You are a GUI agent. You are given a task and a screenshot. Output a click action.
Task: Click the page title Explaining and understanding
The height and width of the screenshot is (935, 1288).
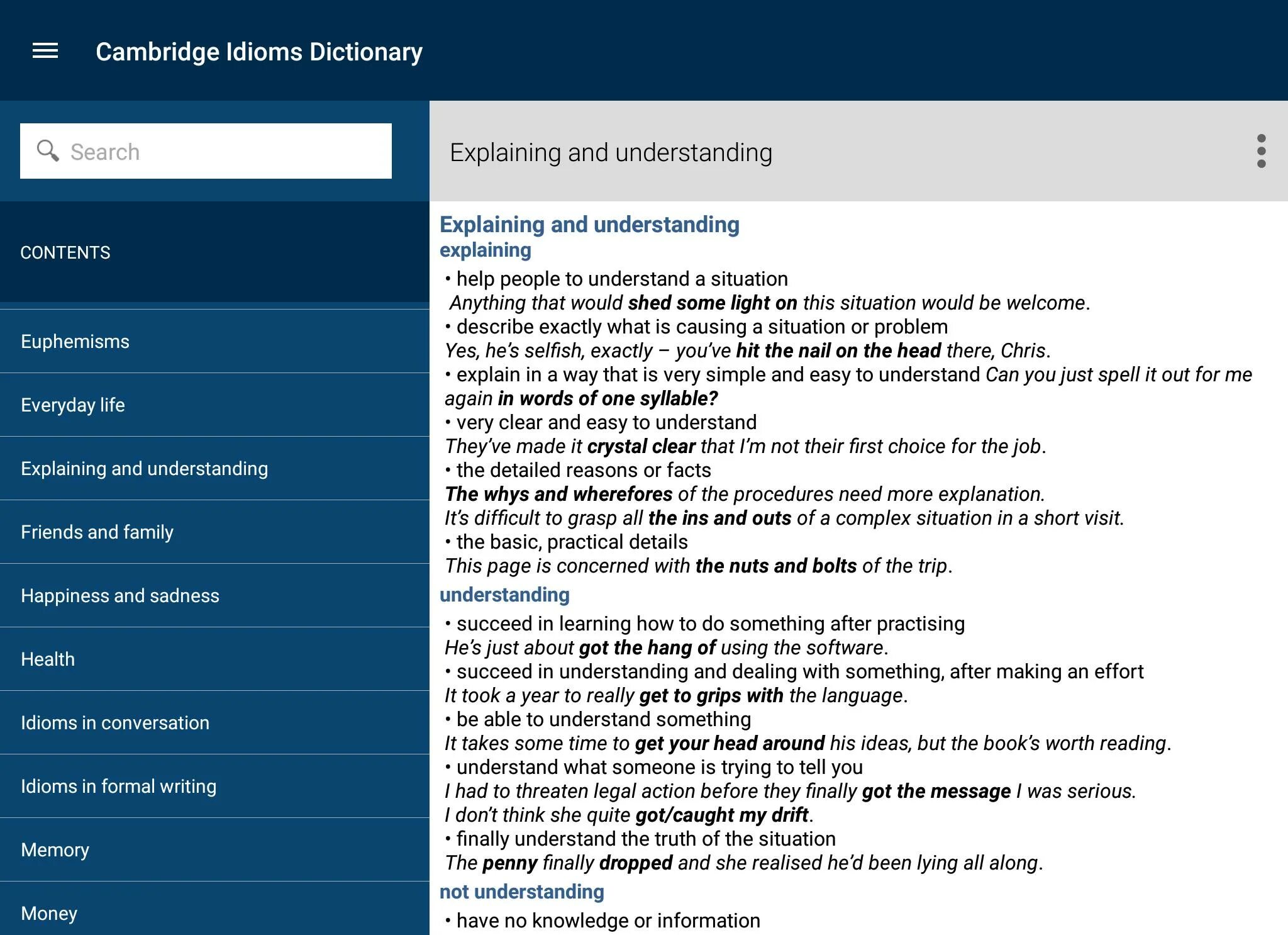click(x=611, y=152)
